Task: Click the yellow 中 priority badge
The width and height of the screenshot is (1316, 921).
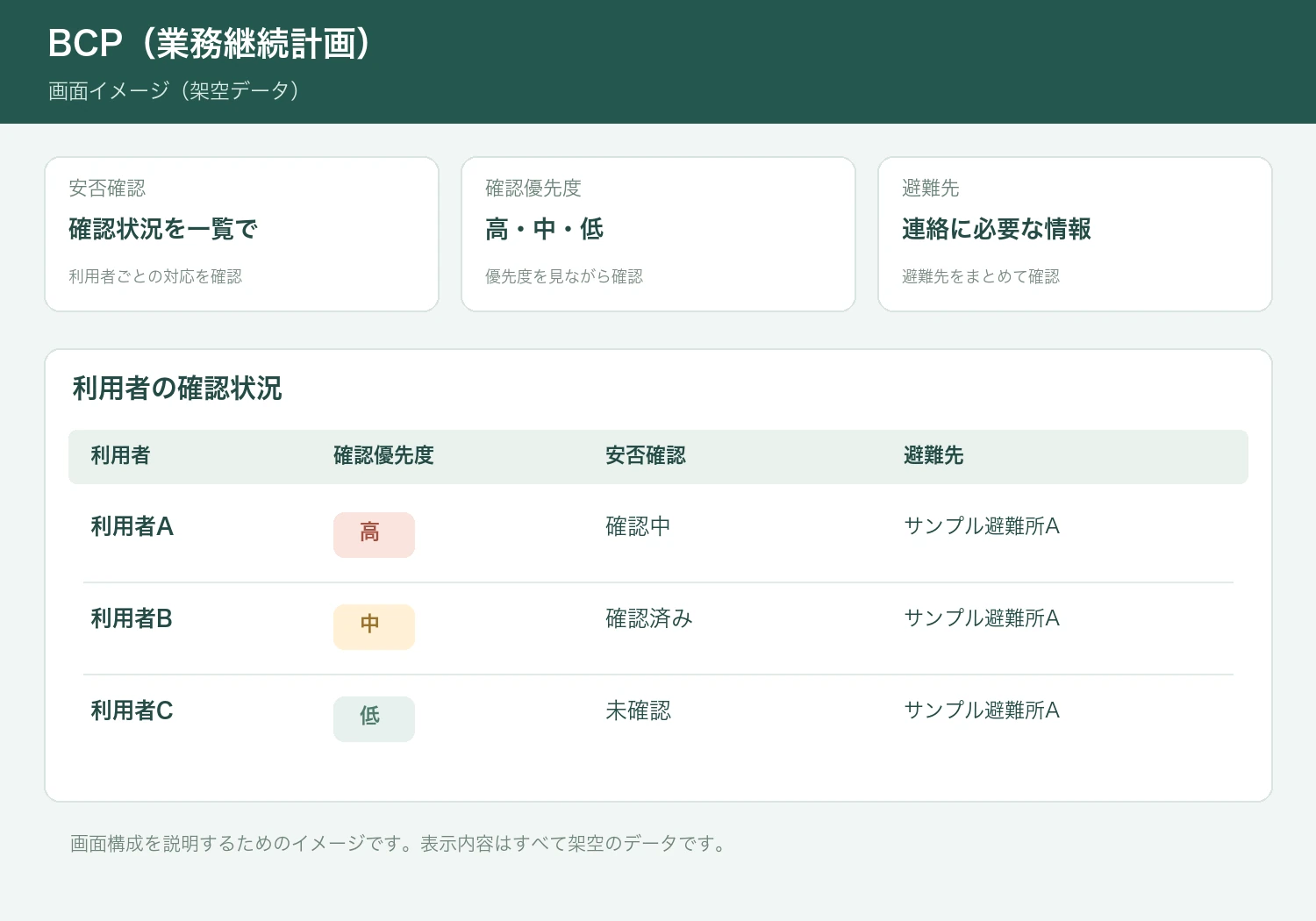Action: tap(374, 627)
